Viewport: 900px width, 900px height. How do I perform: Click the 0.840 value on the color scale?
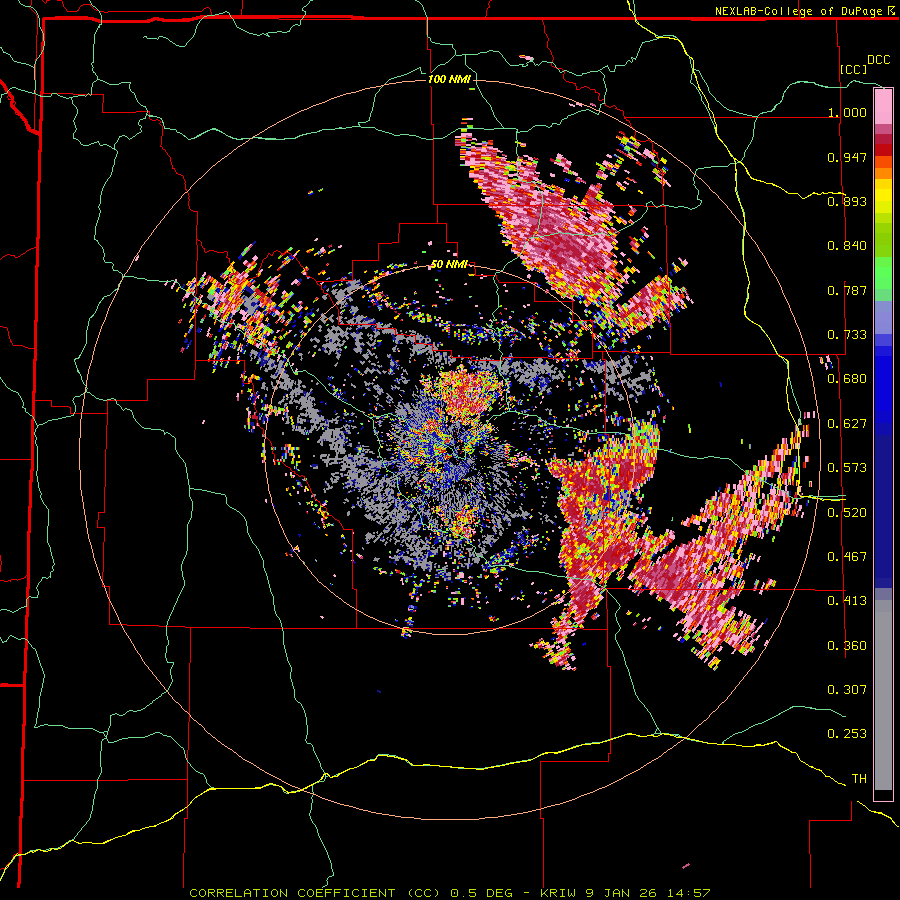[x=847, y=246]
